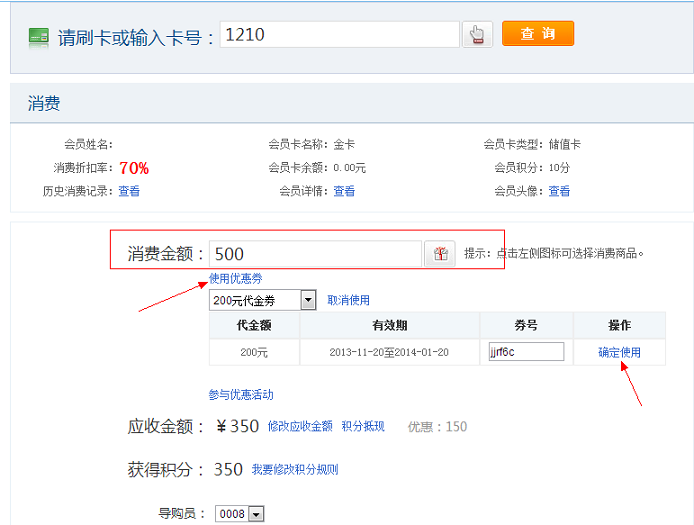This screenshot has height=525, width=694.
Task: Click the 消费金额 amount input field
Action: (x=315, y=254)
